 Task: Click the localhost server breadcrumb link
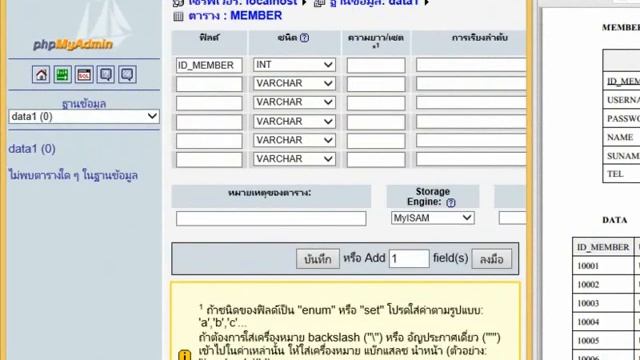pos(243,2)
